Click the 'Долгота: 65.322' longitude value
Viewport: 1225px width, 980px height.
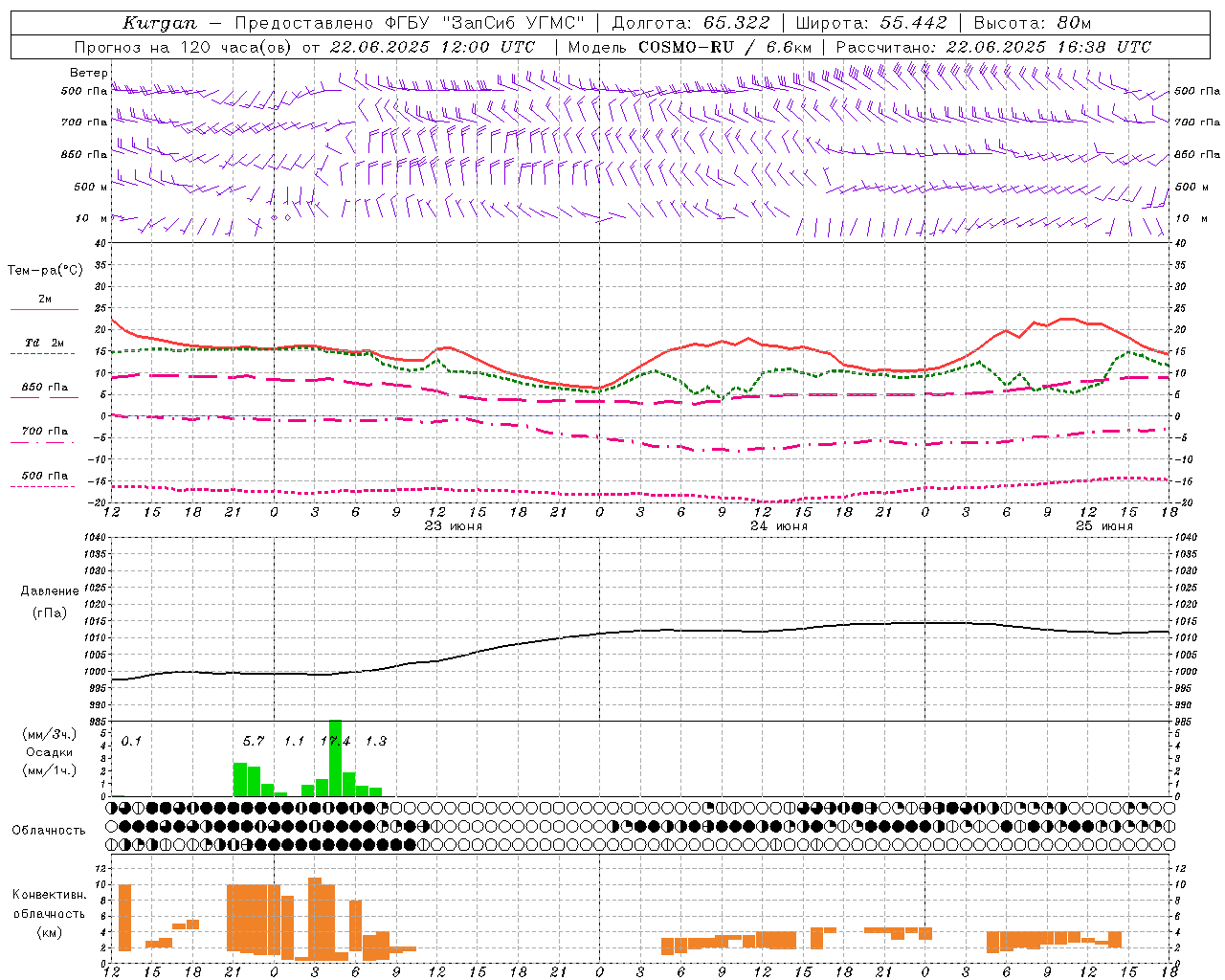pos(690,23)
